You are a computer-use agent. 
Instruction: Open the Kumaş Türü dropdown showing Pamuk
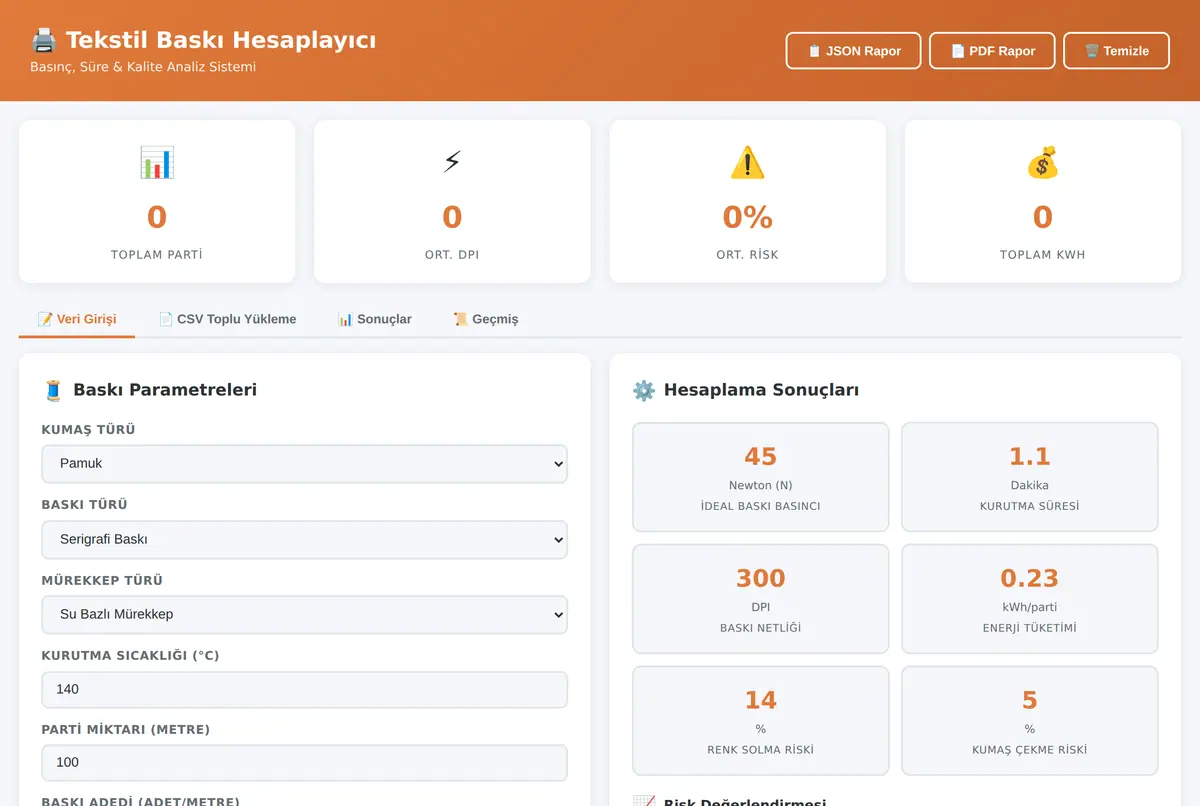[x=304, y=464]
